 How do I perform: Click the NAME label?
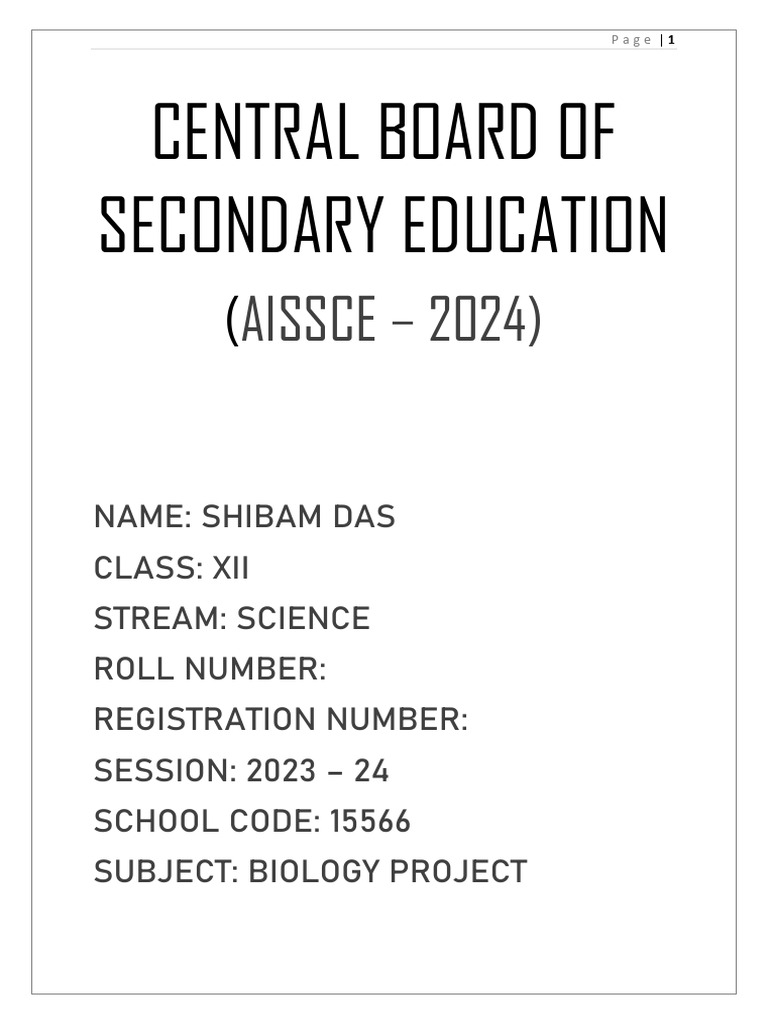(142, 517)
